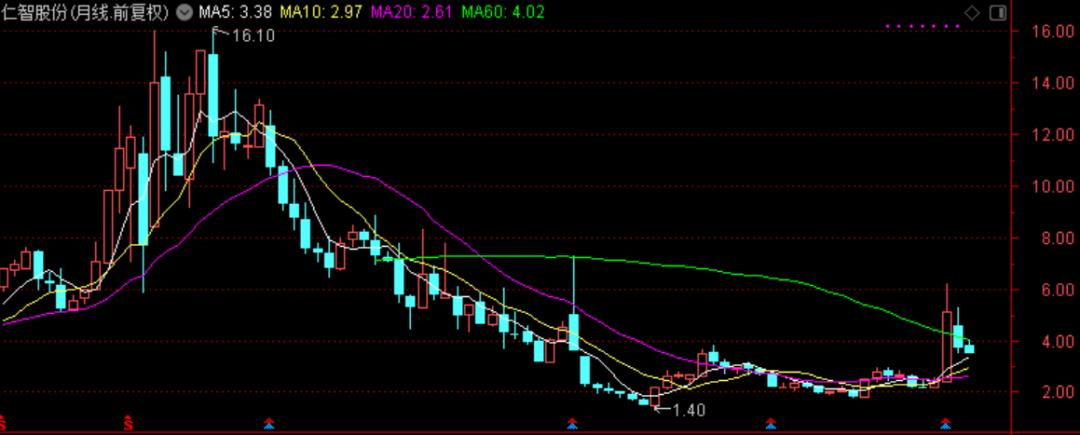This screenshot has height=435, width=1080.
Task: Click the arrow marker beneath the 7.3 long-wick candle
Action: point(572,422)
